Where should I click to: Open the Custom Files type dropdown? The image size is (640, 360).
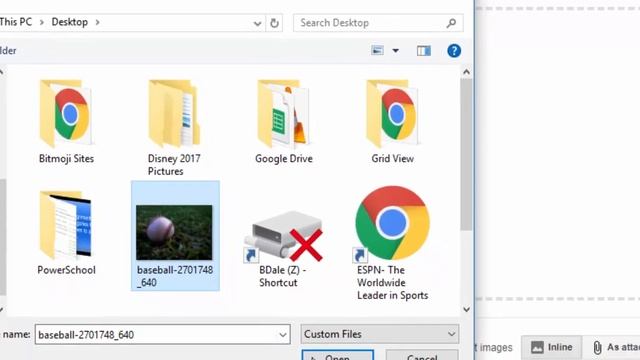380,334
